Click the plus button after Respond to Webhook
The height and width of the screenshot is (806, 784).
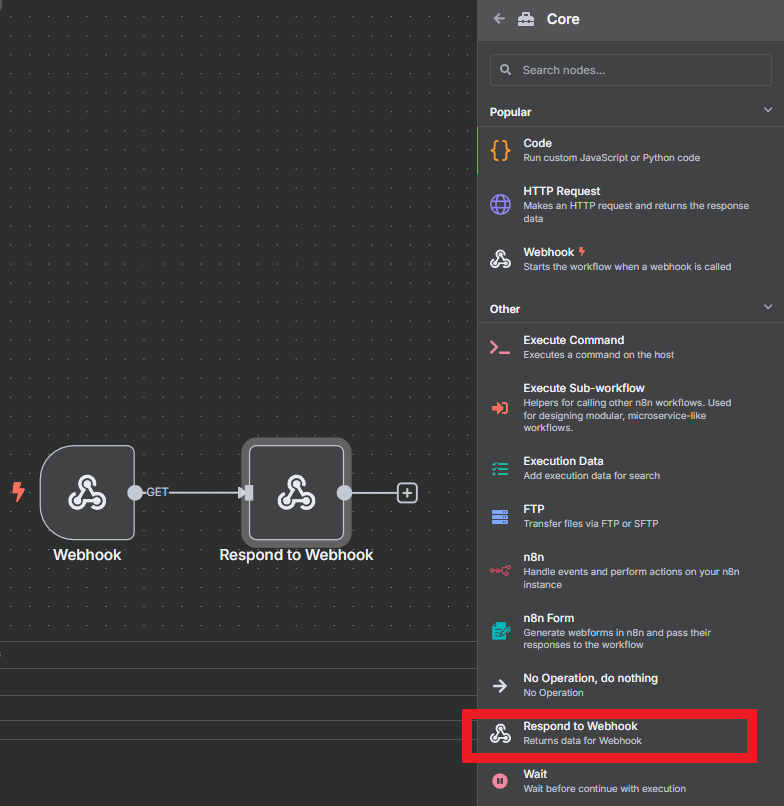click(407, 493)
